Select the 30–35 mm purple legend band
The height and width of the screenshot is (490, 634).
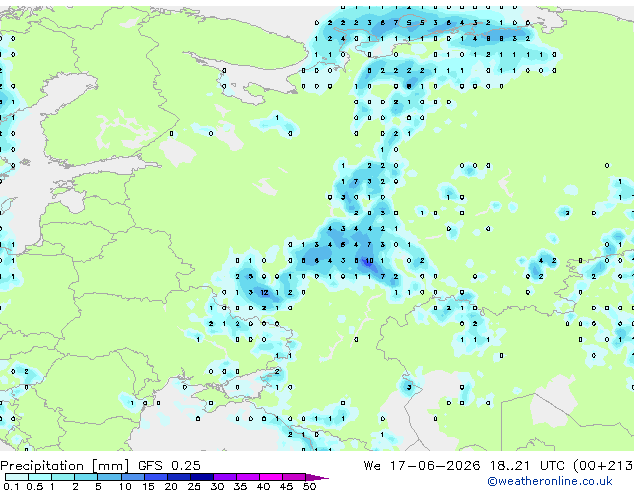(225, 477)
